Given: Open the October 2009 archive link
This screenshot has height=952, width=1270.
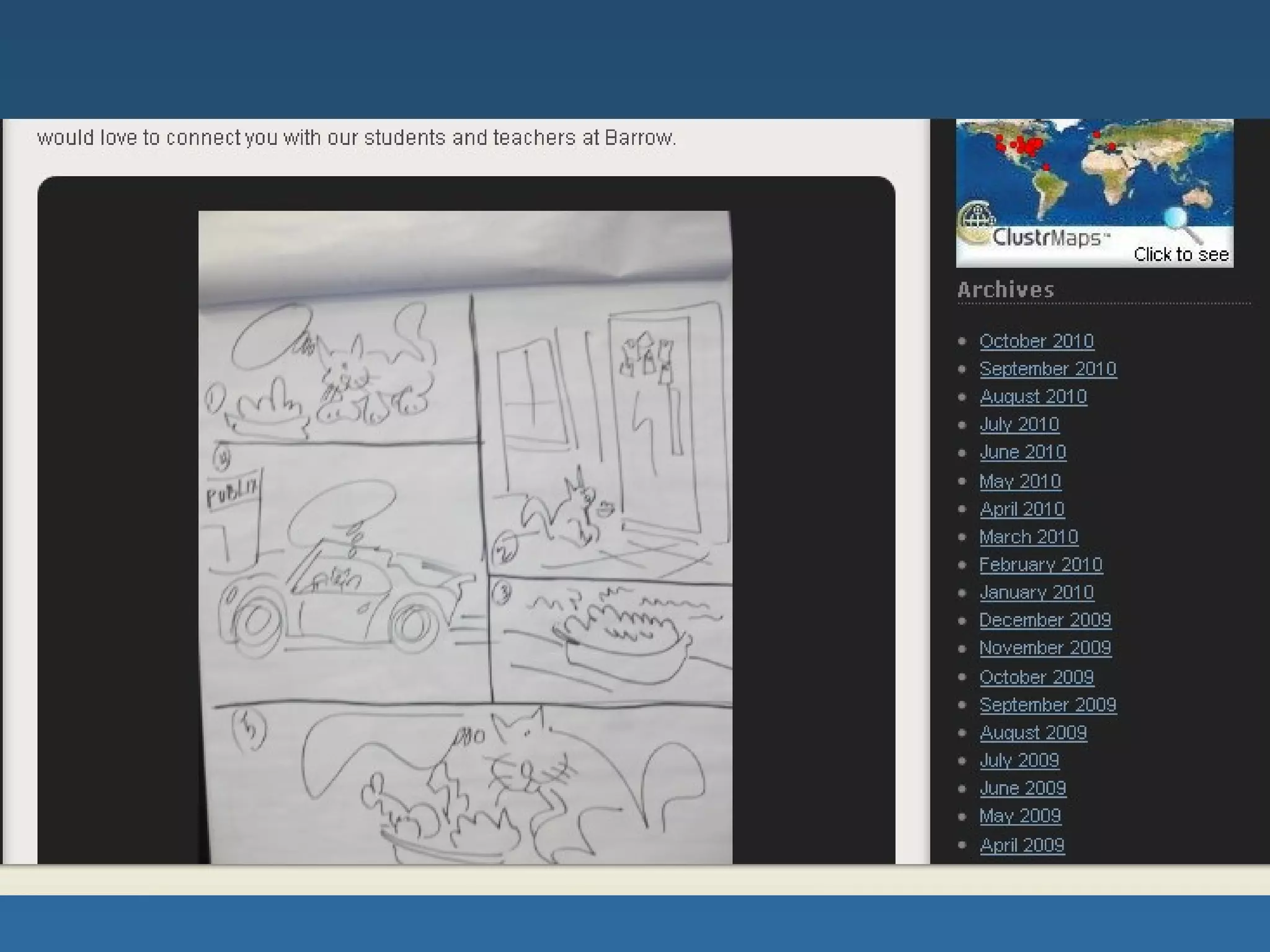Looking at the screenshot, I should [1036, 677].
